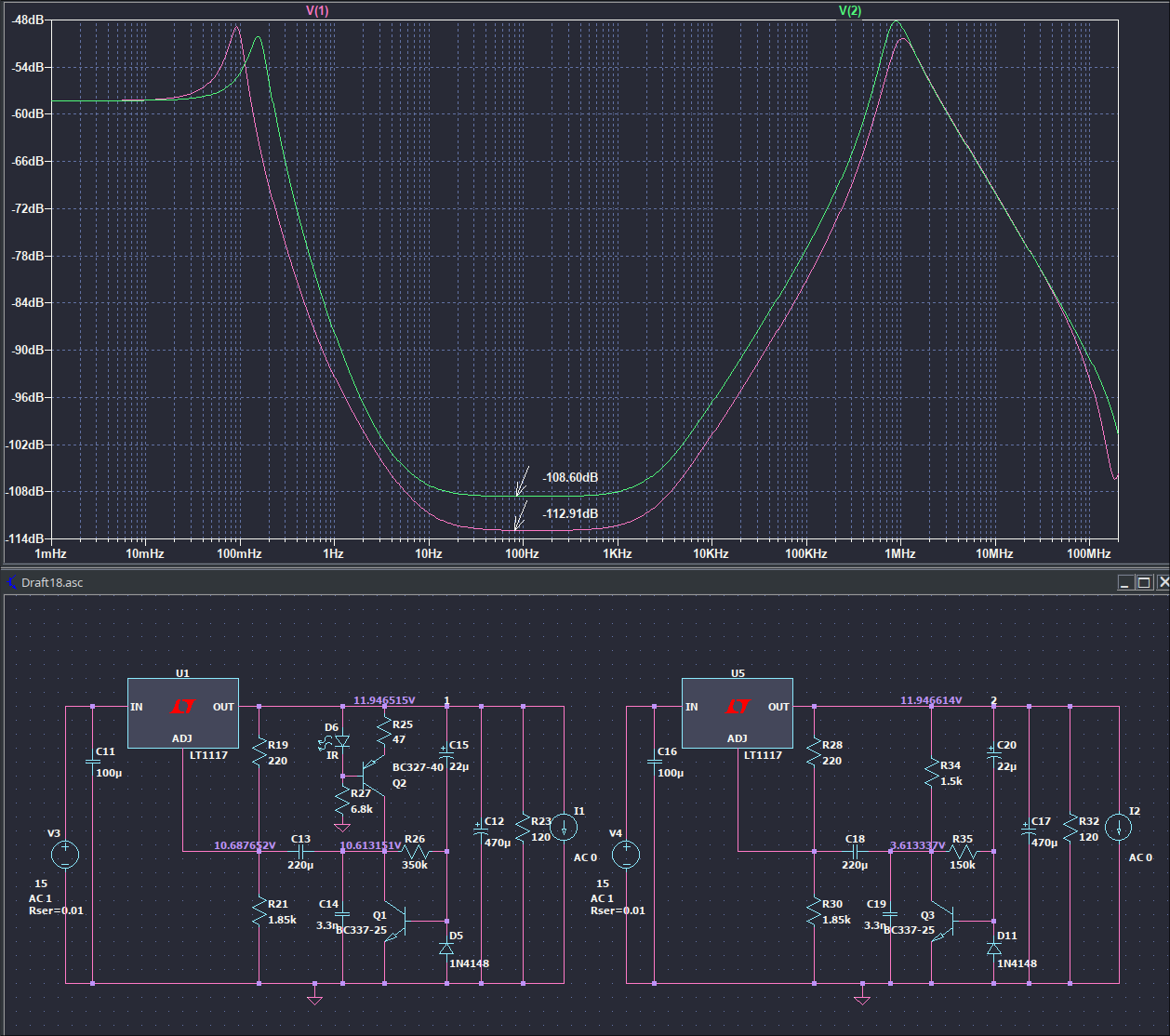Select the D11 1N4148 diode symbol
The width and height of the screenshot is (1170, 1036).
[x=993, y=948]
